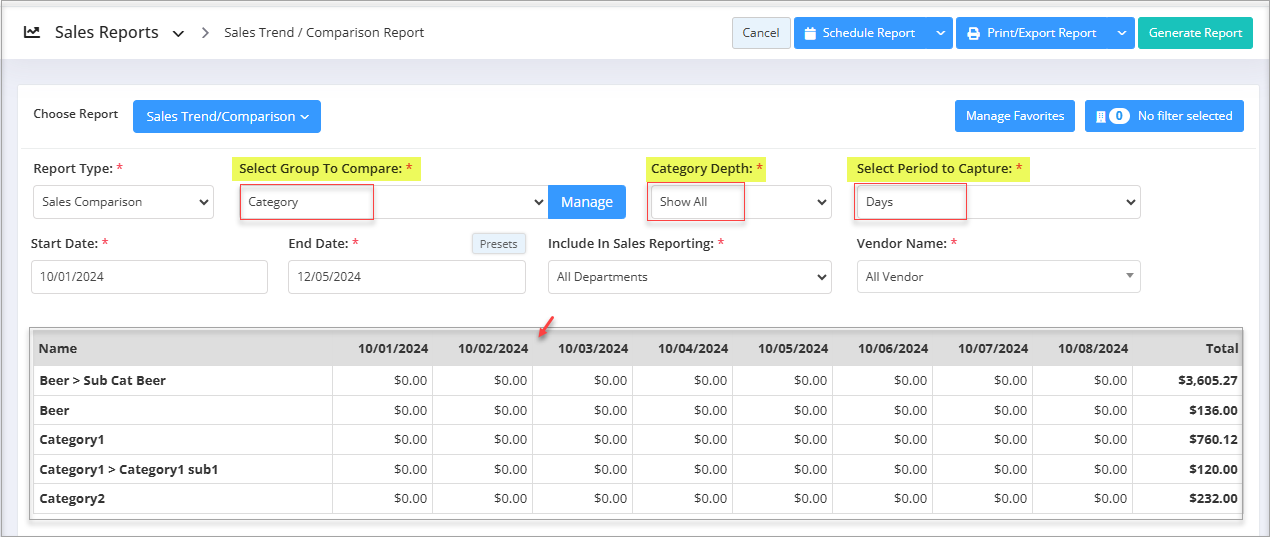This screenshot has width=1270, height=537.
Task: Select the Category1 > Category1 sub1 row name
Action: tap(129, 469)
